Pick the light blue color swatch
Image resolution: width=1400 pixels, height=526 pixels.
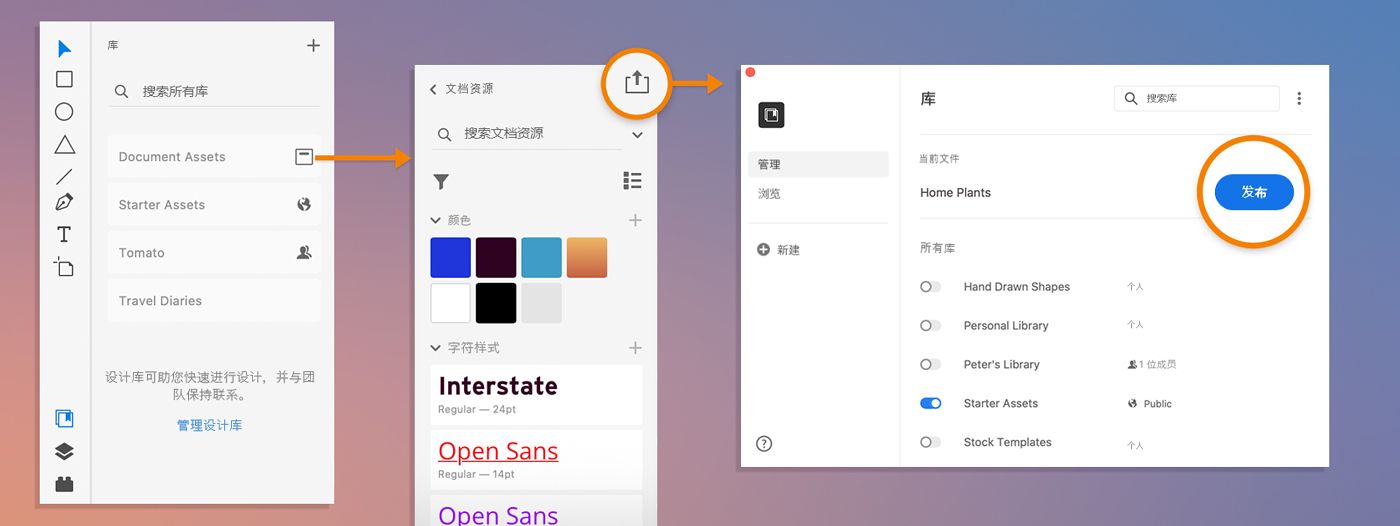tap(541, 257)
